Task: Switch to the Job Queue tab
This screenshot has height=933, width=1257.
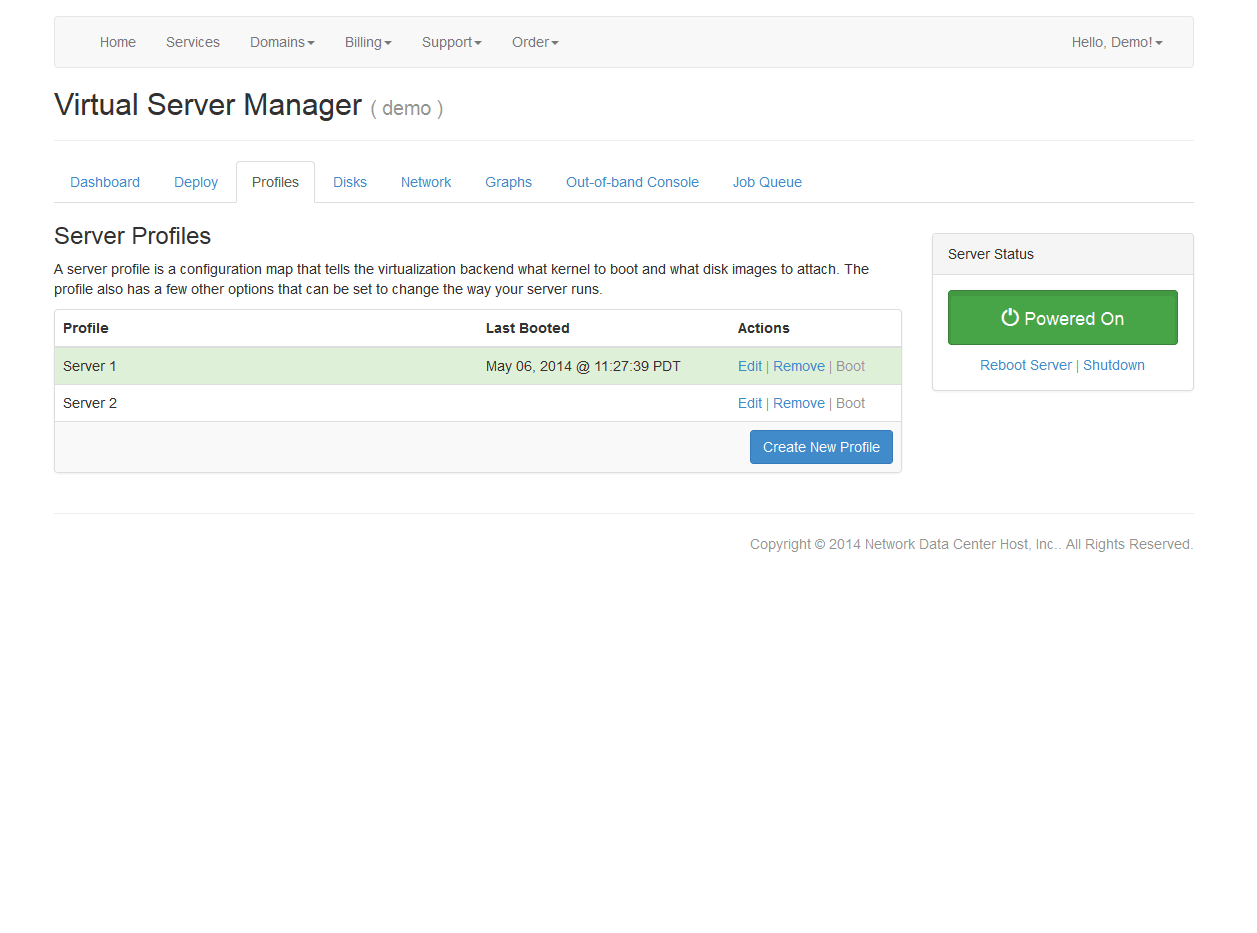Action: point(767,182)
